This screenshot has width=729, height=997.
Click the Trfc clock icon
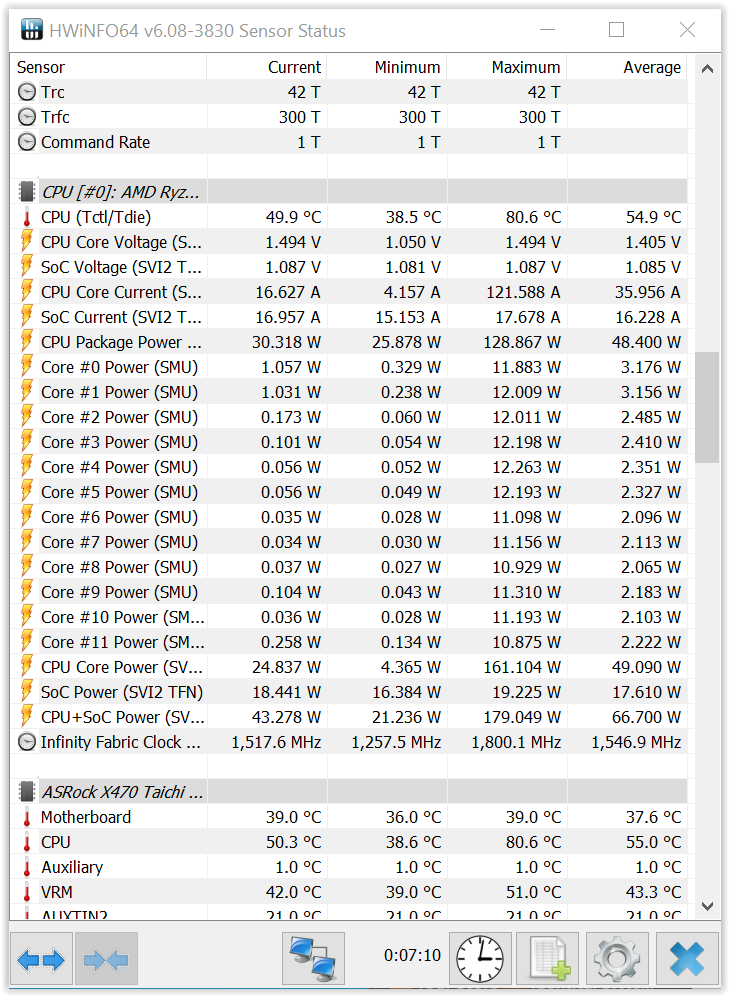(27, 117)
